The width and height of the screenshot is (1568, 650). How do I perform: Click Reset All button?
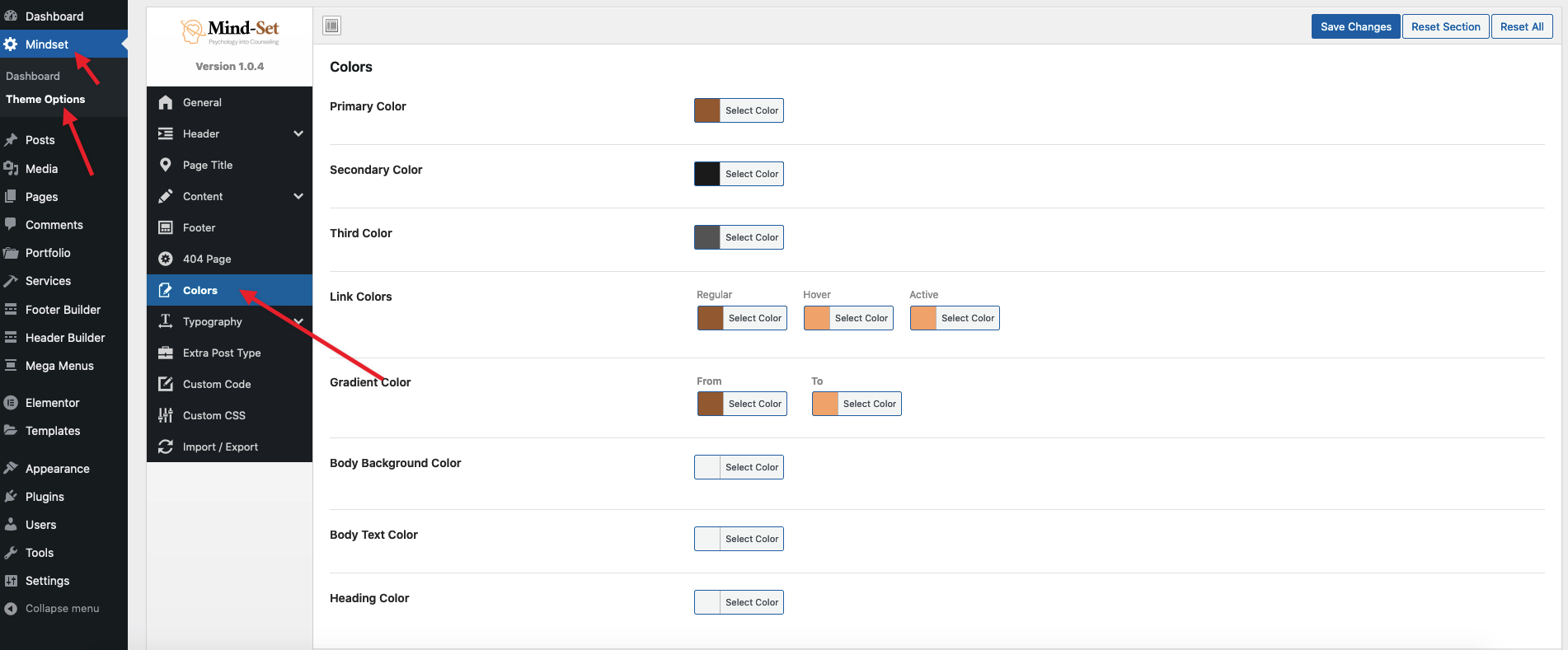point(1522,26)
